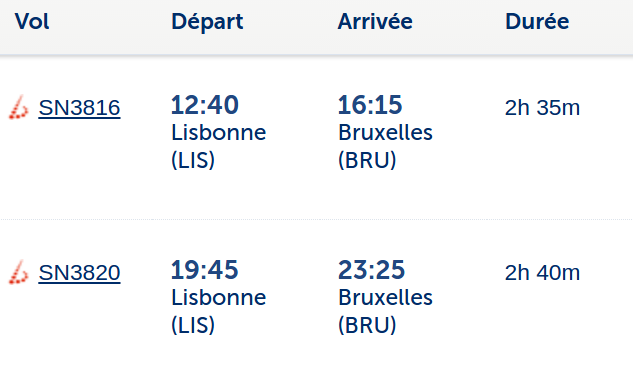The width and height of the screenshot is (633, 376).
Task: Select the Vol column header
Action: tap(32, 21)
